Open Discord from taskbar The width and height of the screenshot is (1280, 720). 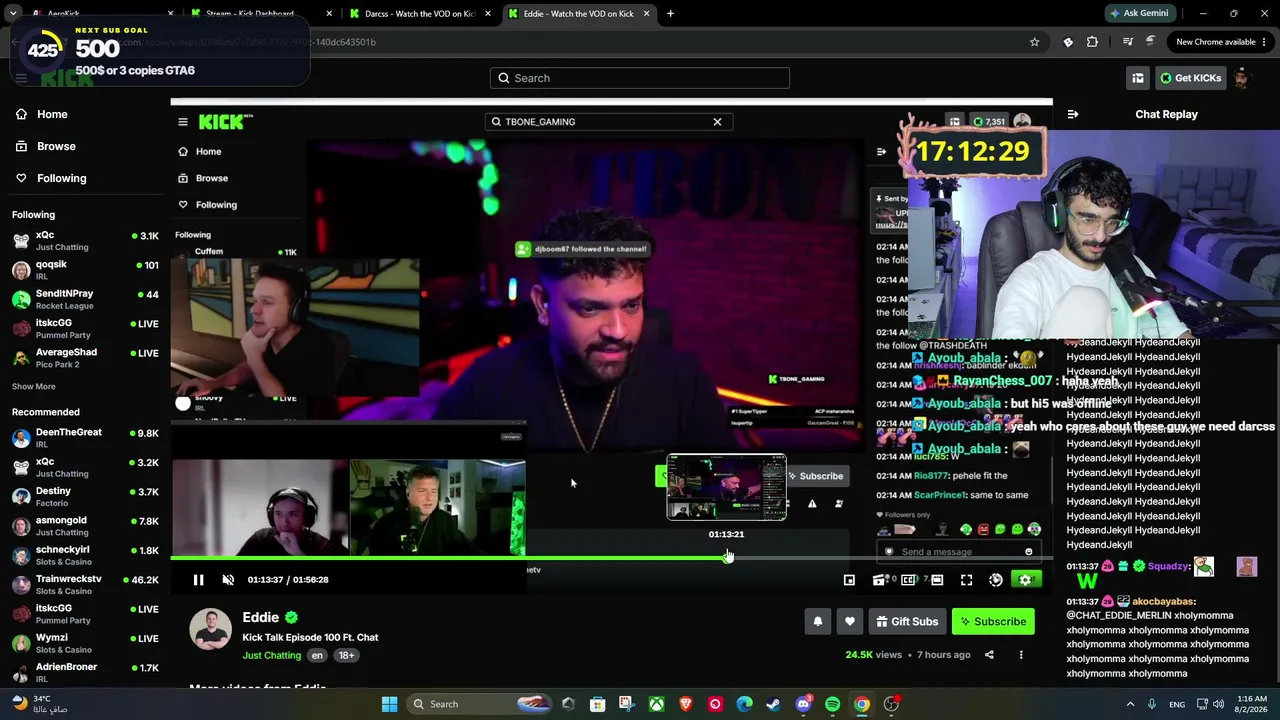click(803, 704)
